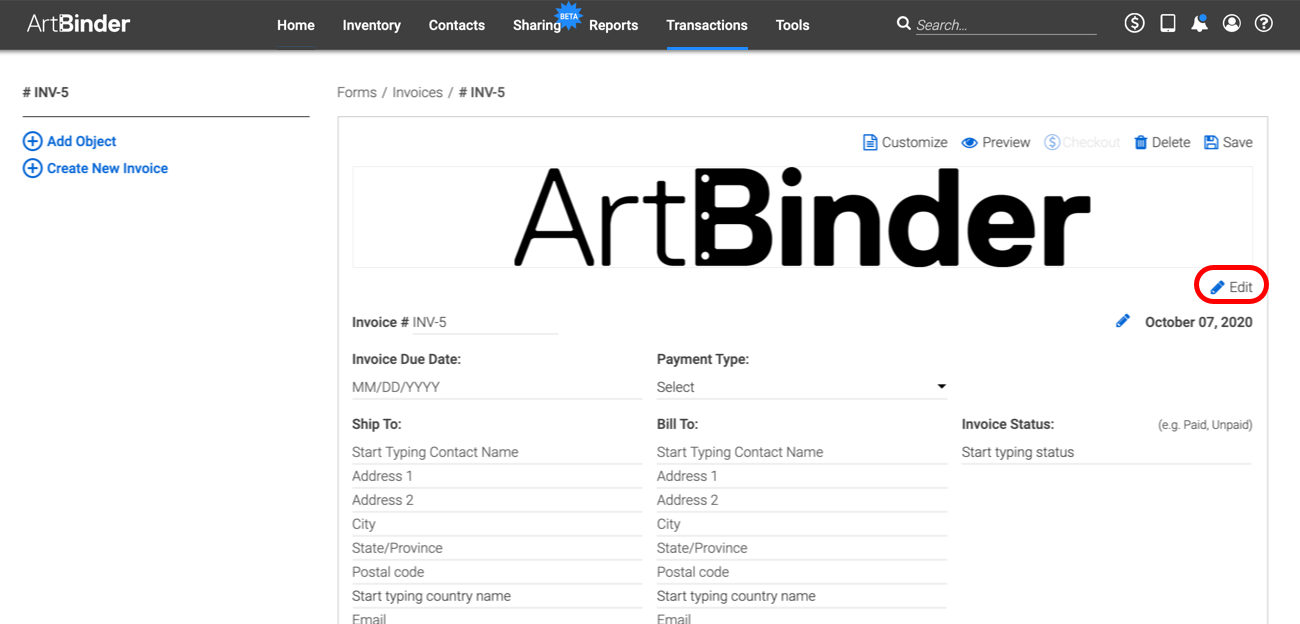Click Bill To Address 1 field
This screenshot has width=1300, height=624.
tap(802, 476)
